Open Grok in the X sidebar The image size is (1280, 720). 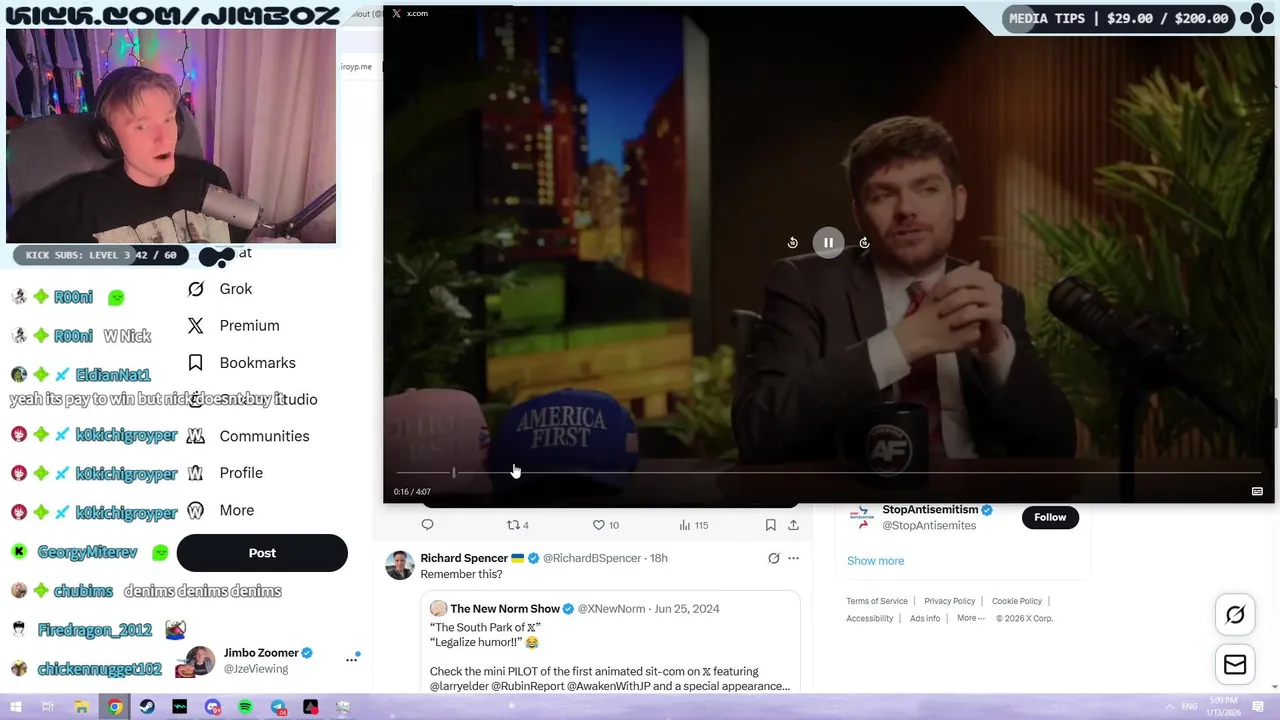point(236,289)
